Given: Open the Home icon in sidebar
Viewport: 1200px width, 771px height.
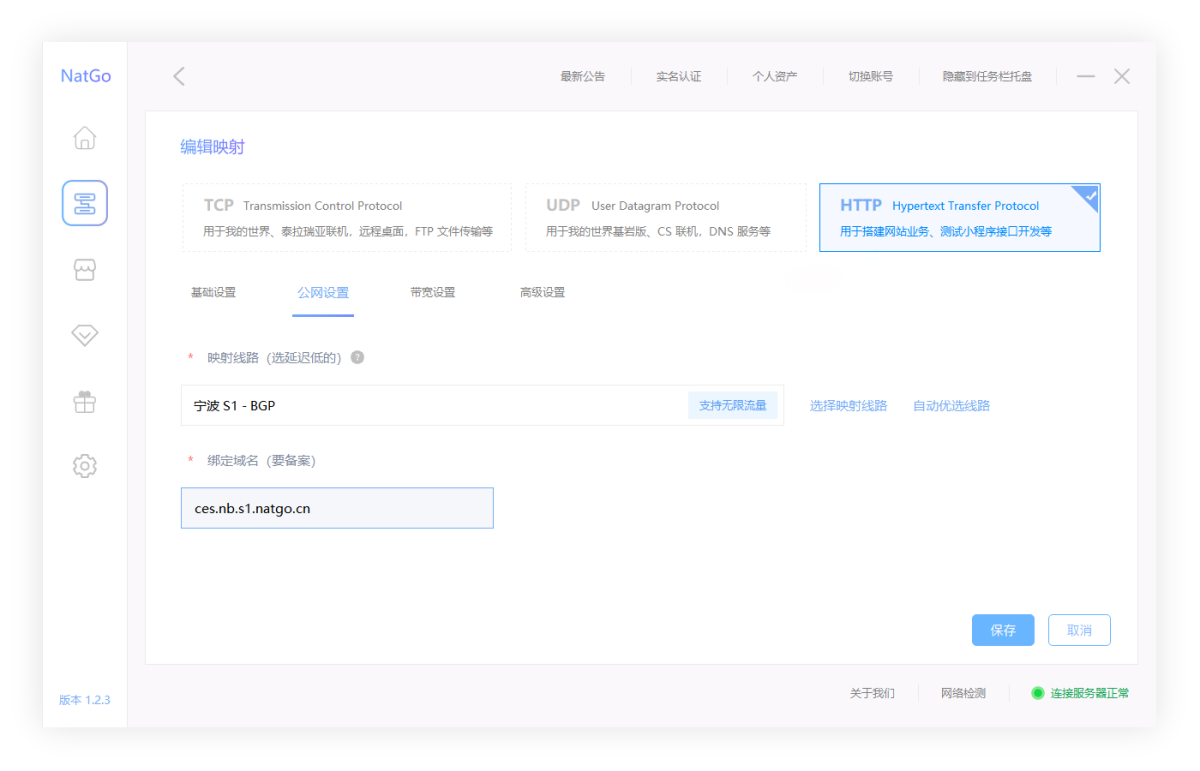Looking at the screenshot, I should [85, 138].
